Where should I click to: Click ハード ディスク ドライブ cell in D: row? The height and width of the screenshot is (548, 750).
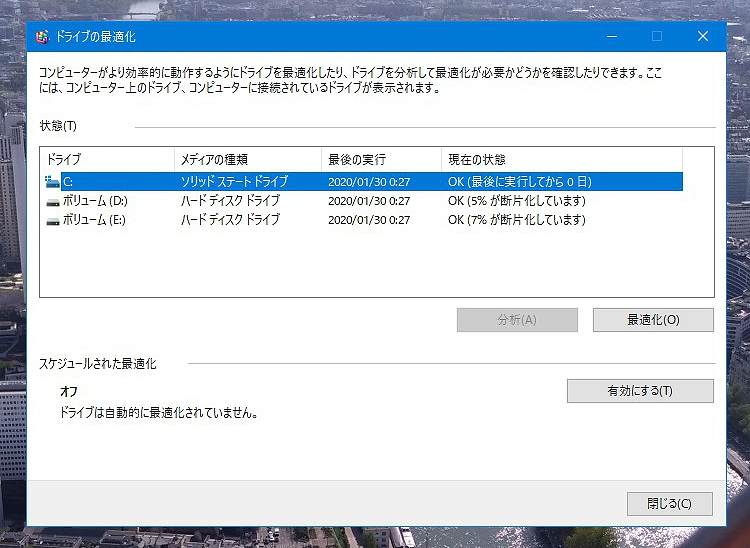coord(230,201)
